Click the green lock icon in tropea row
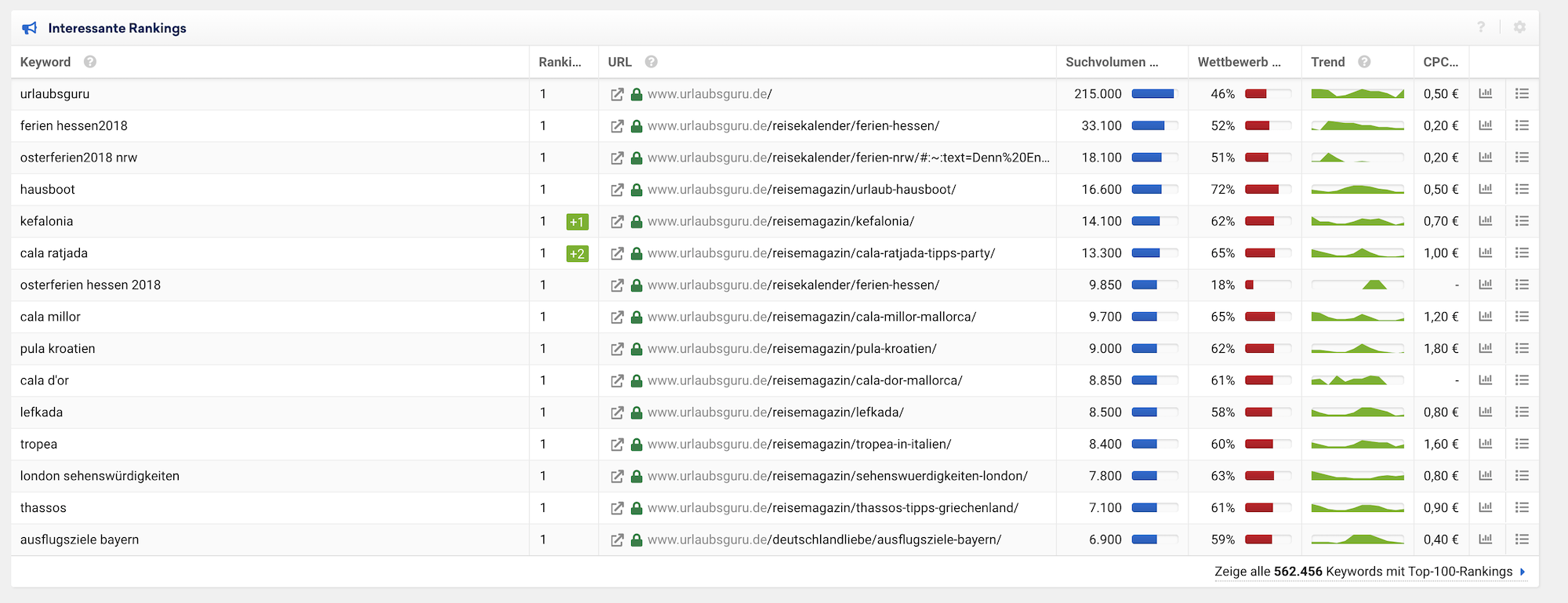This screenshot has height=603, width=1568. (637, 445)
